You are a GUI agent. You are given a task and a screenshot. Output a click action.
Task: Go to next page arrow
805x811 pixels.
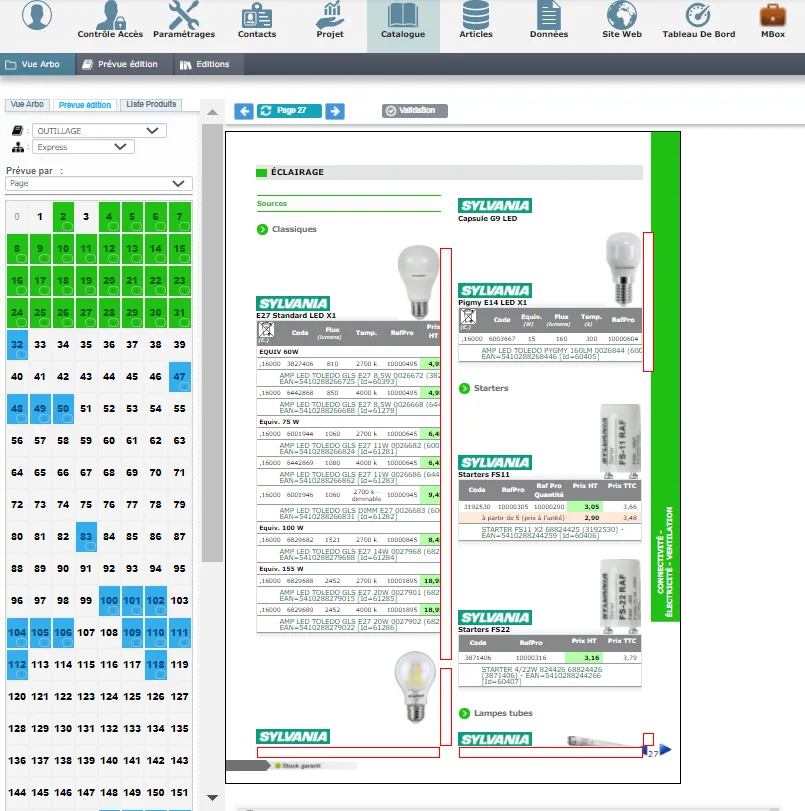[x=335, y=111]
